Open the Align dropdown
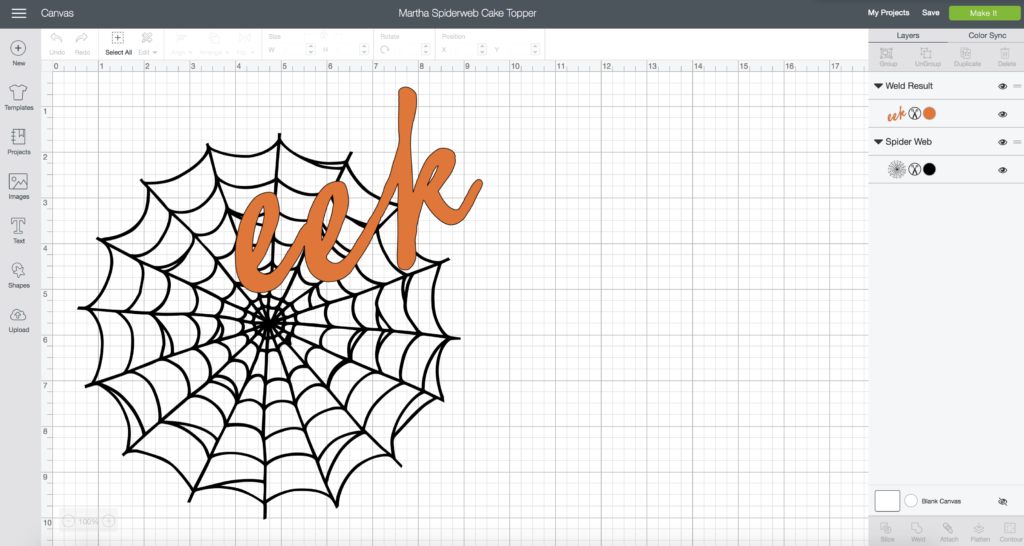 182,44
